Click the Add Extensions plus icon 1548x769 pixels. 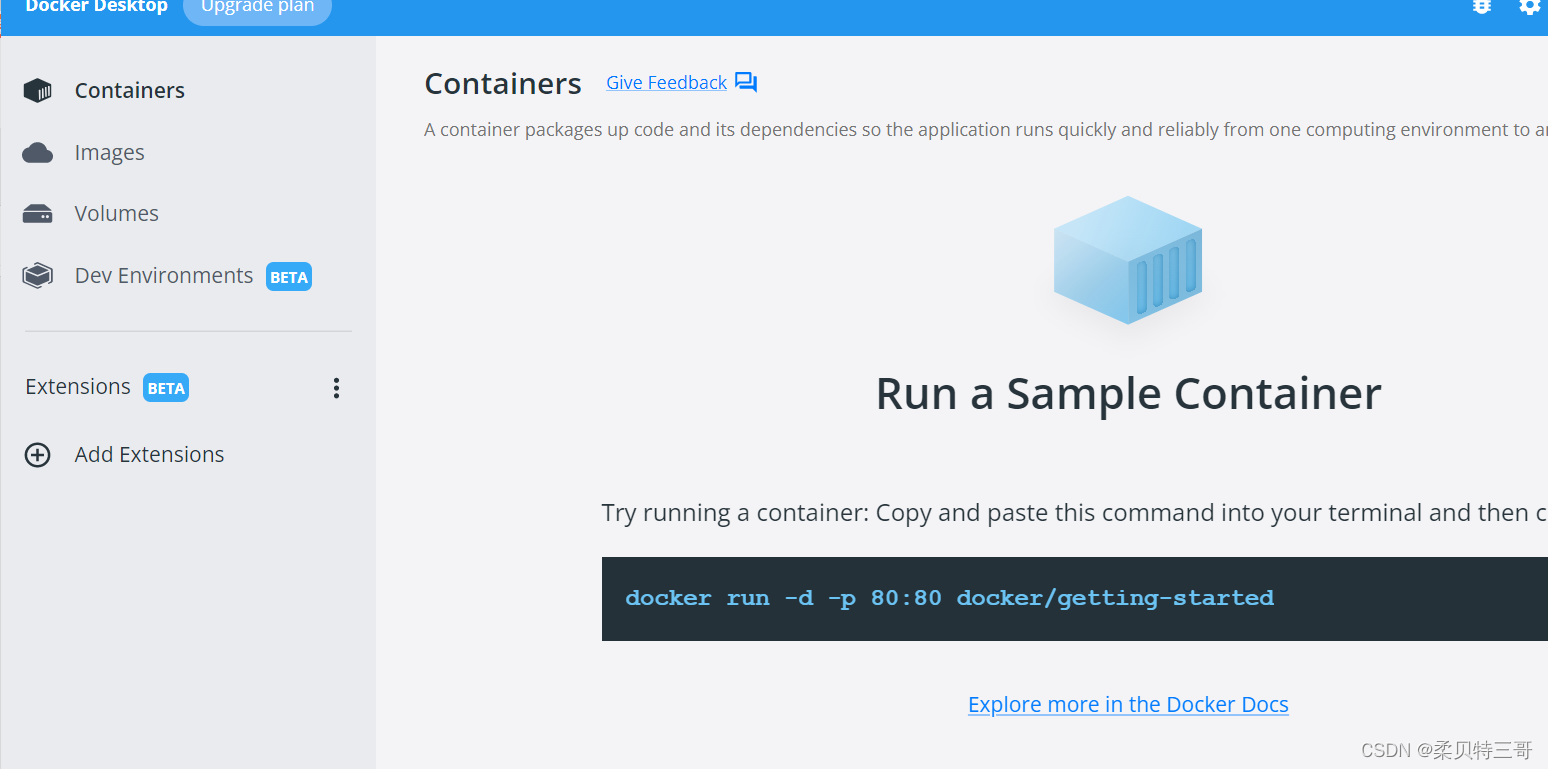pos(37,455)
